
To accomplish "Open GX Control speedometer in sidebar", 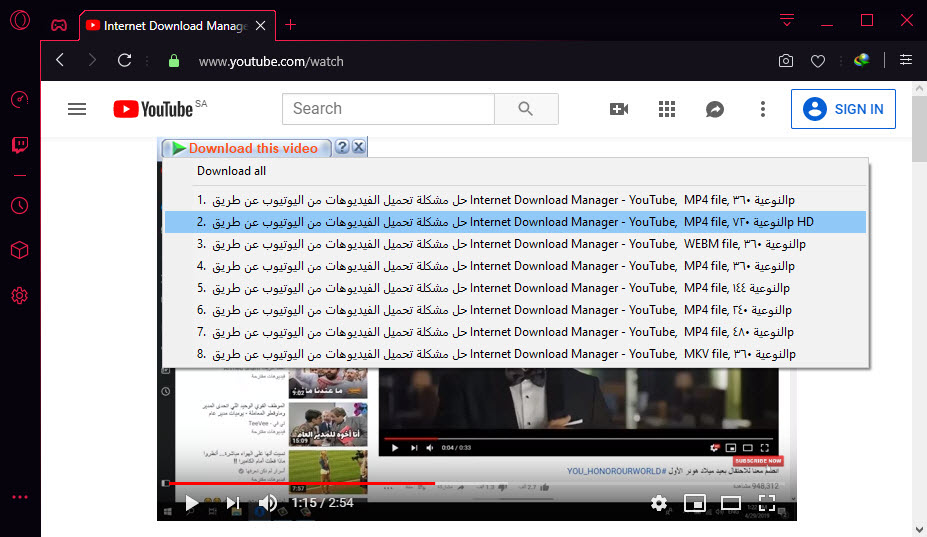I will (x=20, y=99).
